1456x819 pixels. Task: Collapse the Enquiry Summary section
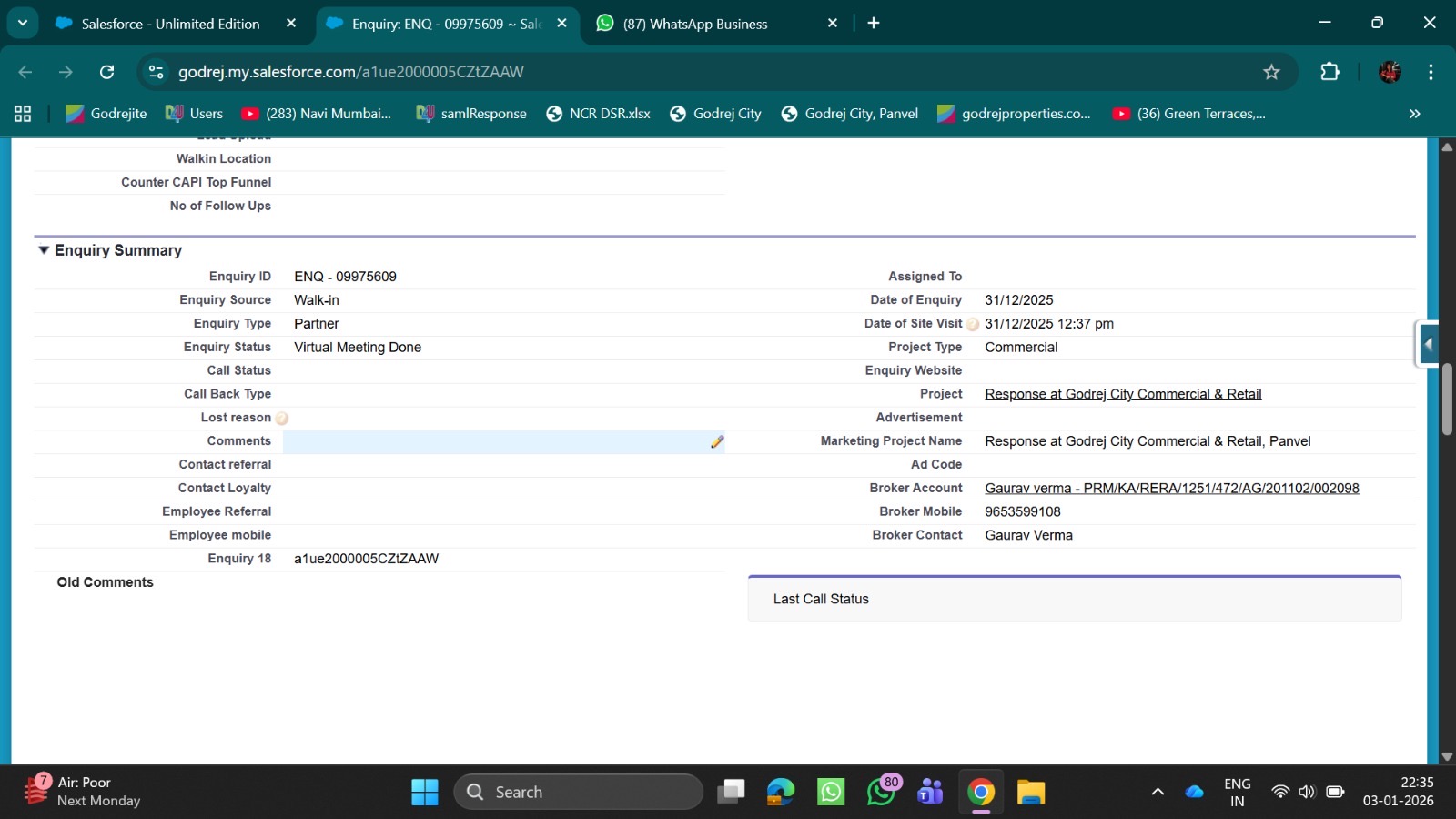pyautogui.click(x=43, y=250)
